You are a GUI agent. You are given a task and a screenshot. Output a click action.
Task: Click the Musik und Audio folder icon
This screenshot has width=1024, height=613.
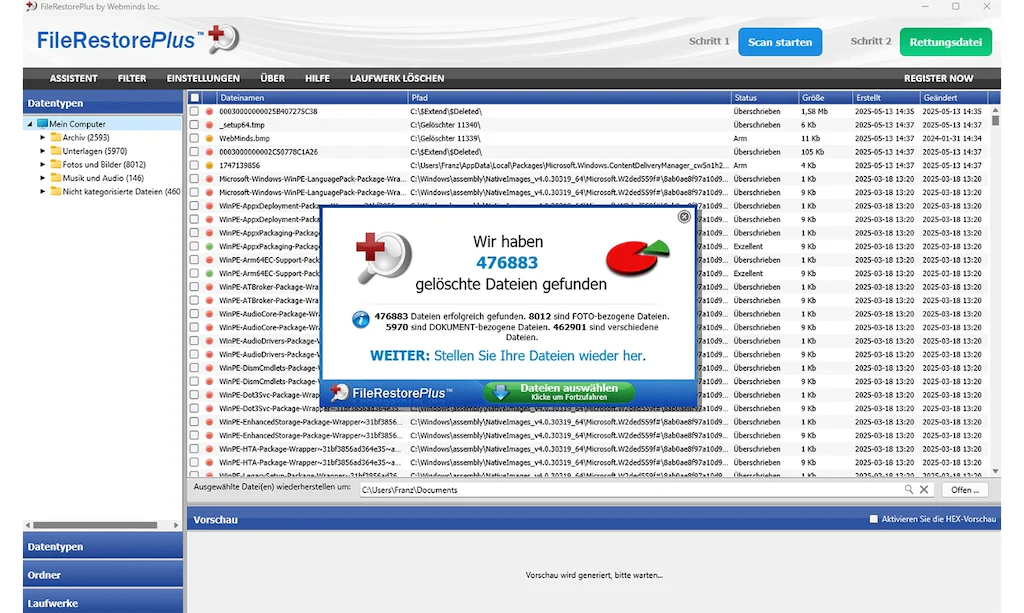coord(56,178)
